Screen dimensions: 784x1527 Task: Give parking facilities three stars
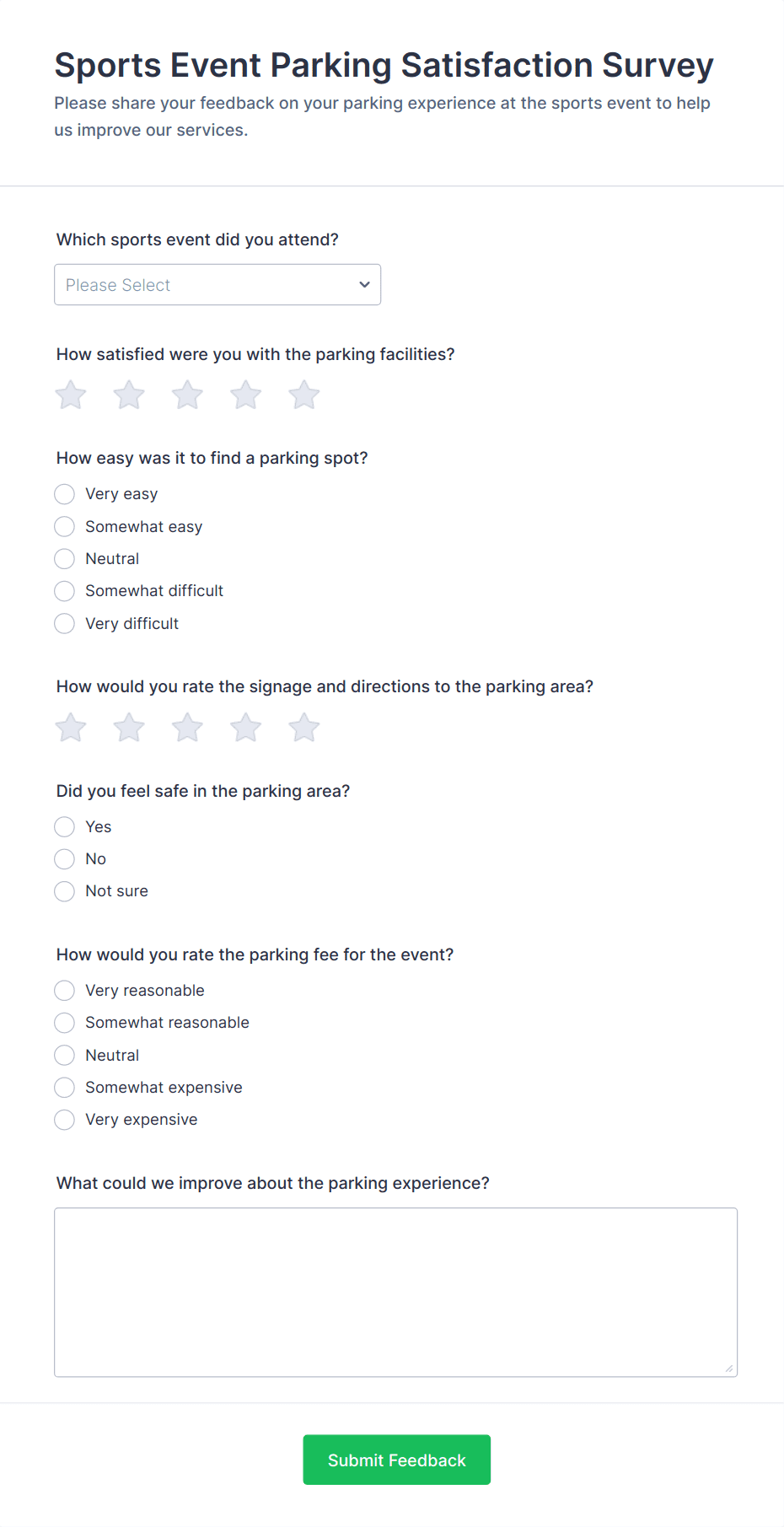tap(187, 395)
